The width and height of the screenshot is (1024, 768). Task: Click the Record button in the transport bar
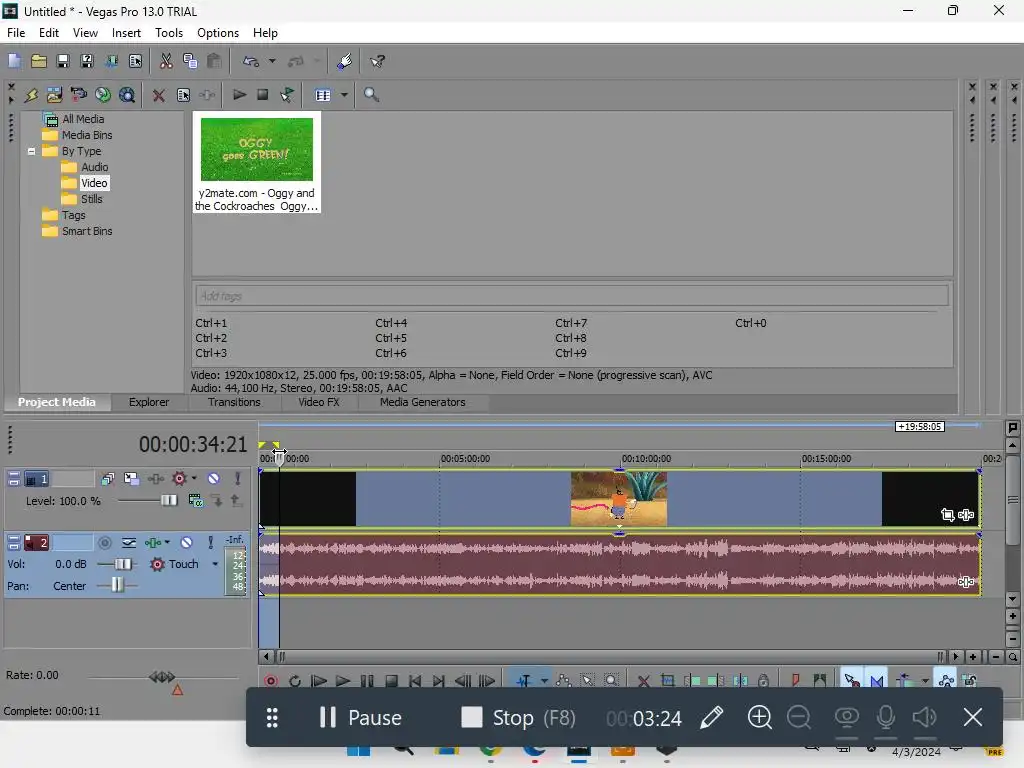pyautogui.click(x=271, y=681)
